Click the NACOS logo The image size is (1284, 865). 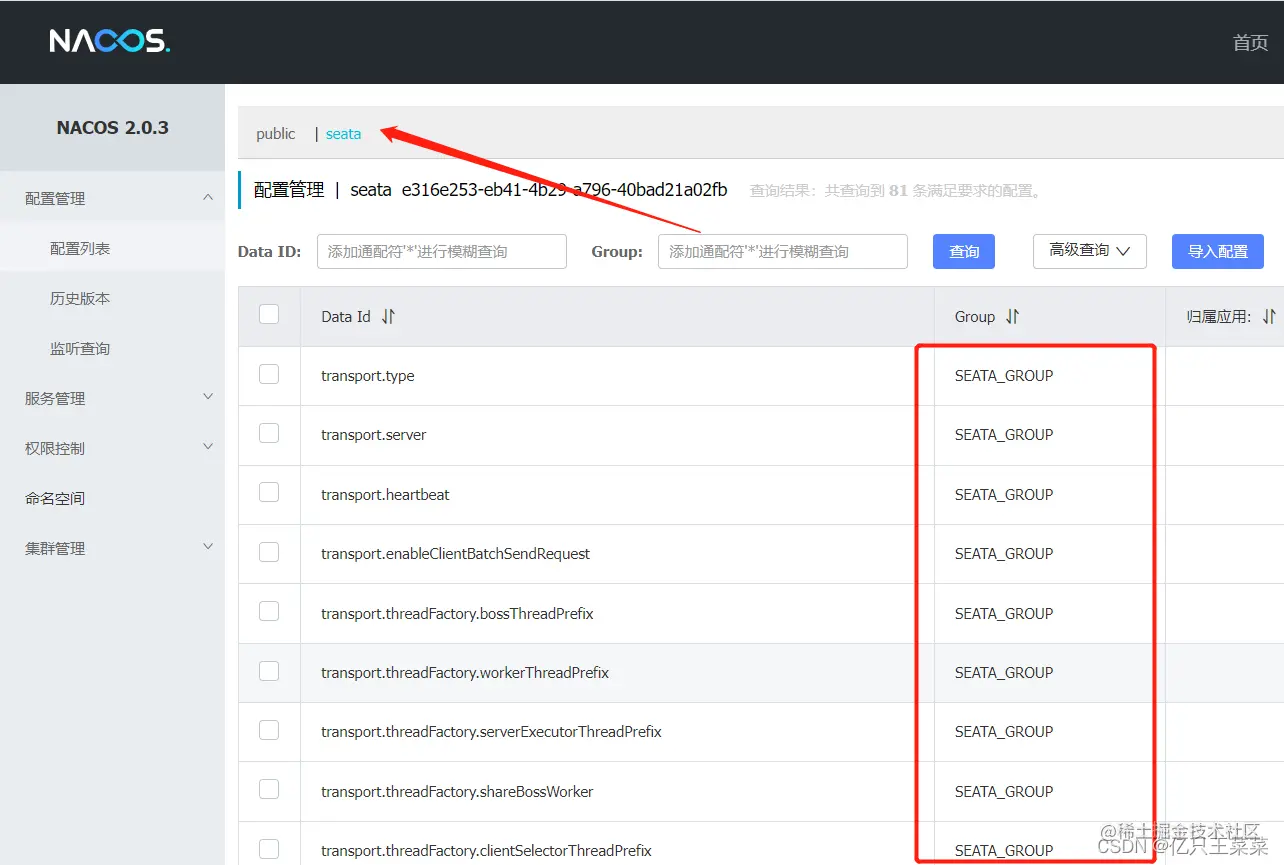point(110,41)
